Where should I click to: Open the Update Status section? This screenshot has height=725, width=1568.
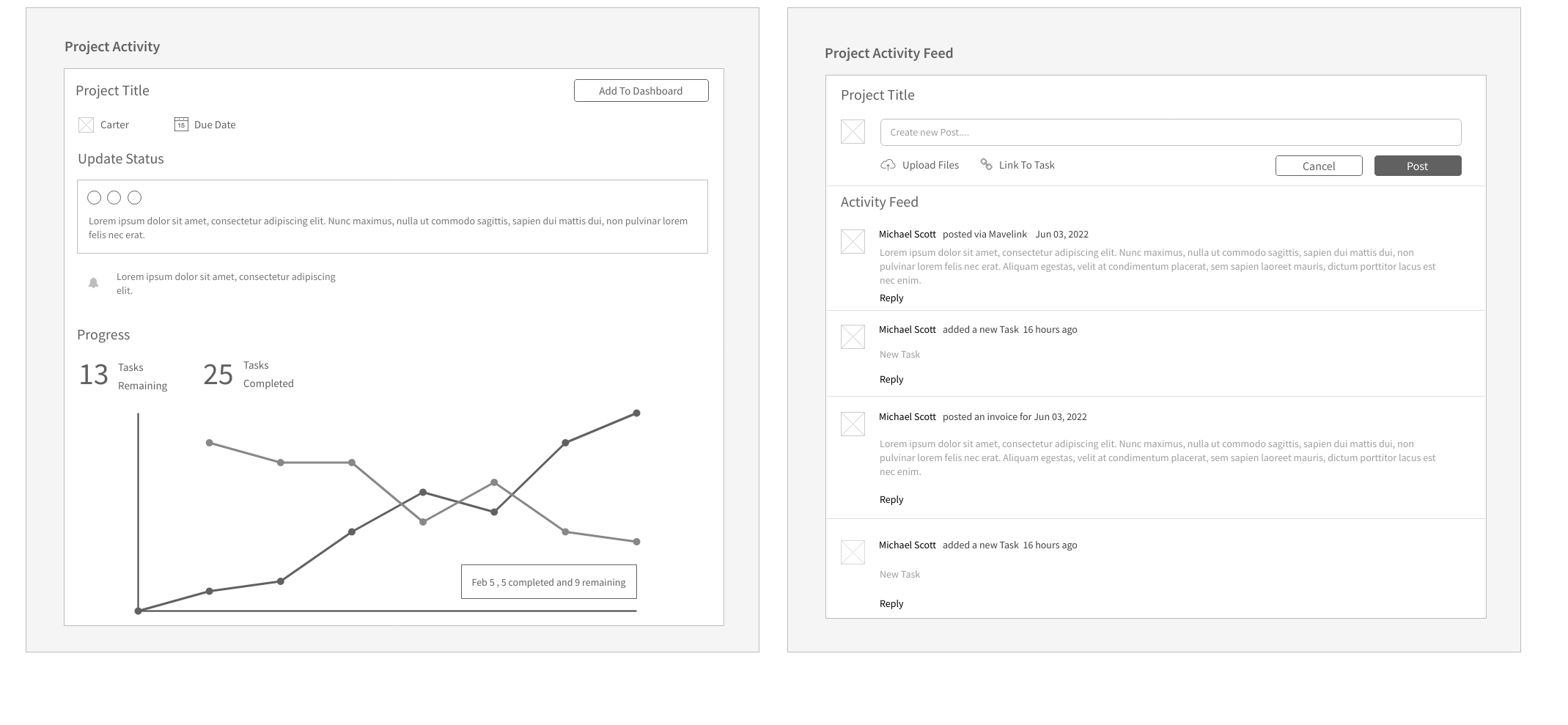[120, 158]
